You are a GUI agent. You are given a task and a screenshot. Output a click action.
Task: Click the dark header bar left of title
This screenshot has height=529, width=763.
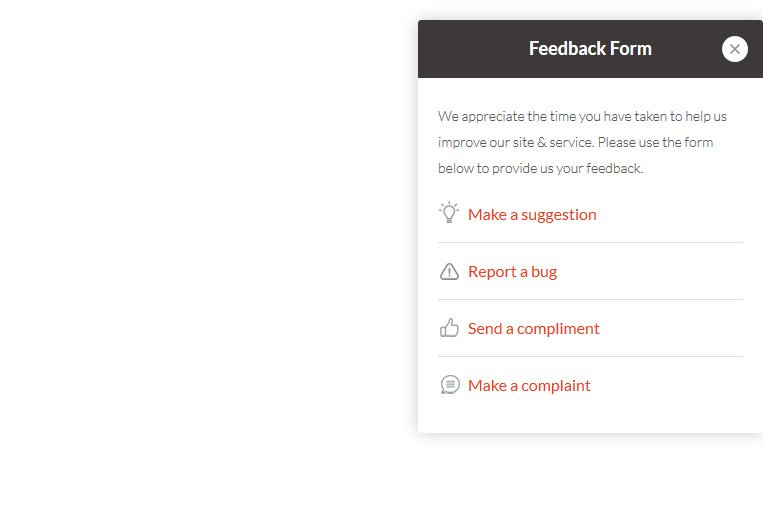click(x=472, y=49)
